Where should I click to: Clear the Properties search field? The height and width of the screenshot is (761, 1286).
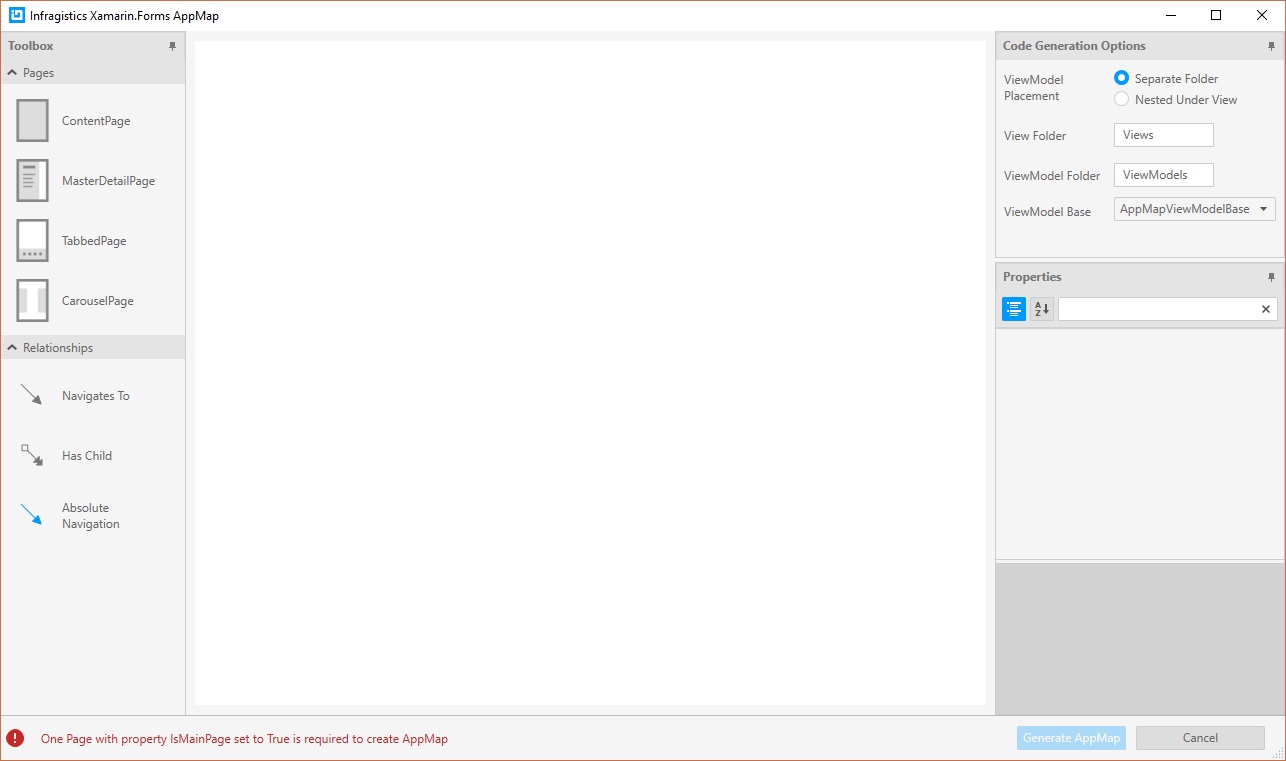point(1265,308)
